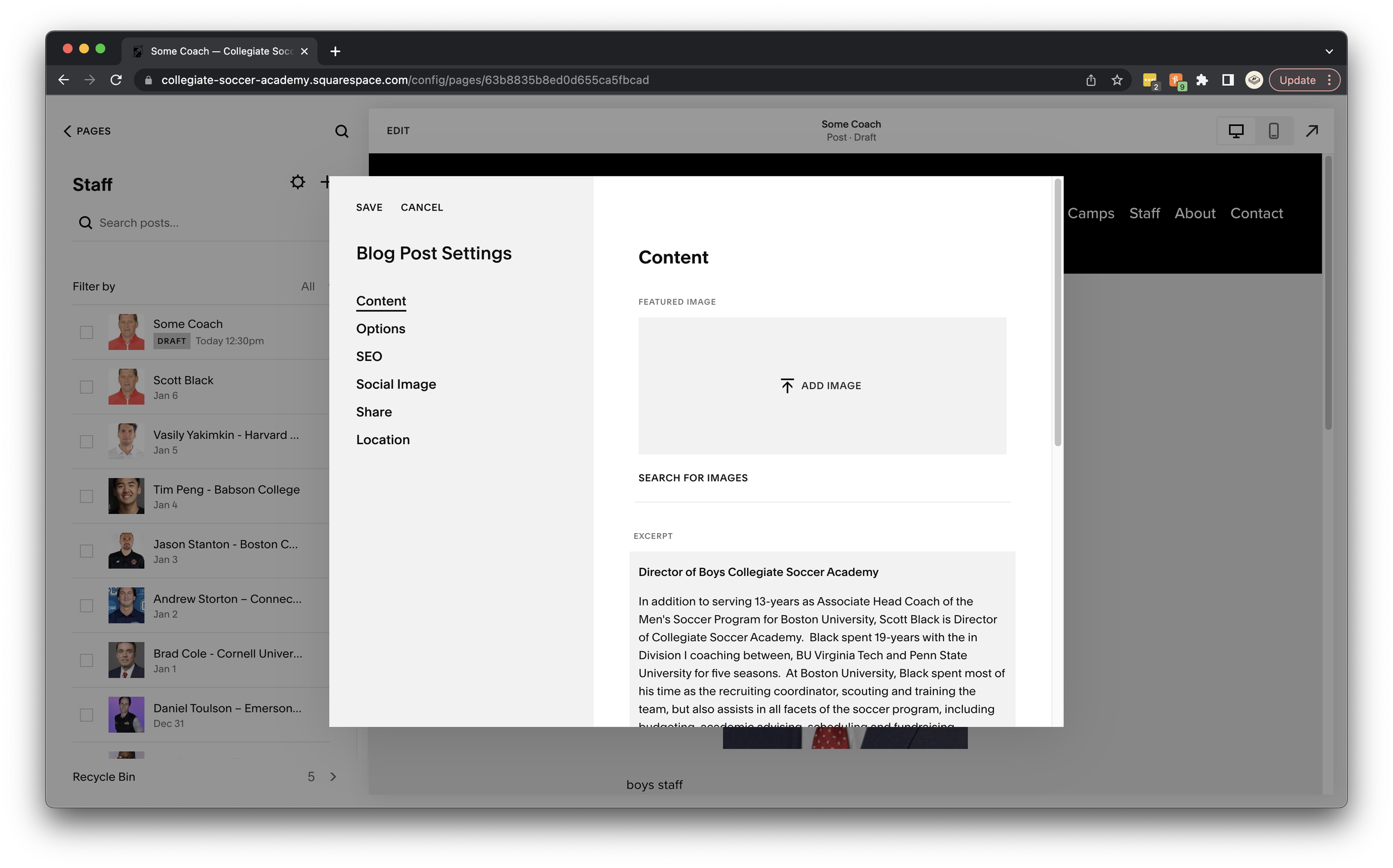Bookmark page with star icon
The width and height of the screenshot is (1393, 868).
(x=1116, y=80)
